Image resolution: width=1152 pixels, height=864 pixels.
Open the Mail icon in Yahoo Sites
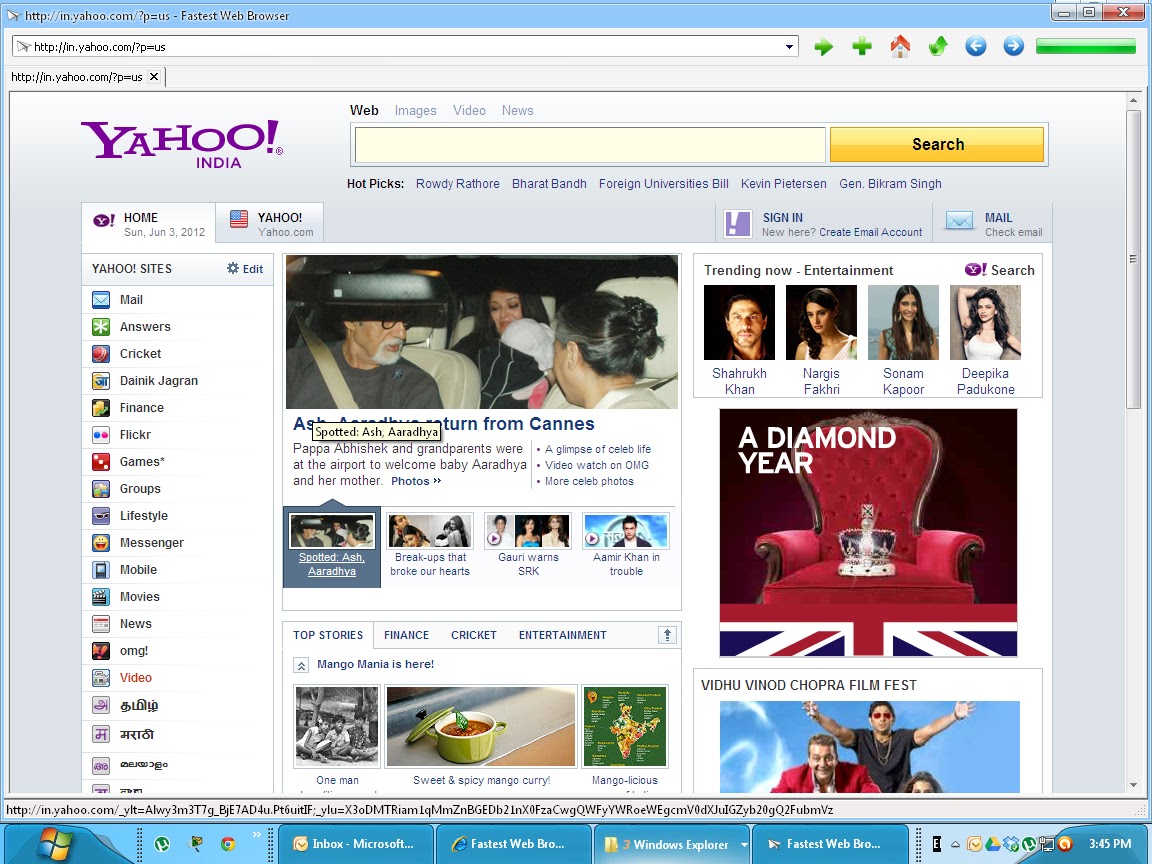[101, 300]
